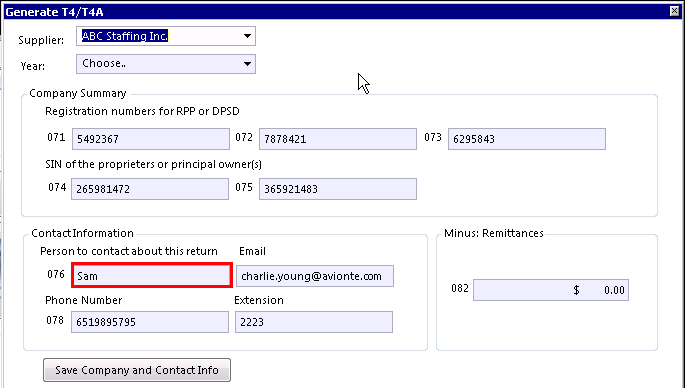Image resolution: width=685 pixels, height=388 pixels.
Task: Click the 078 Phone Number field
Action: point(150,322)
